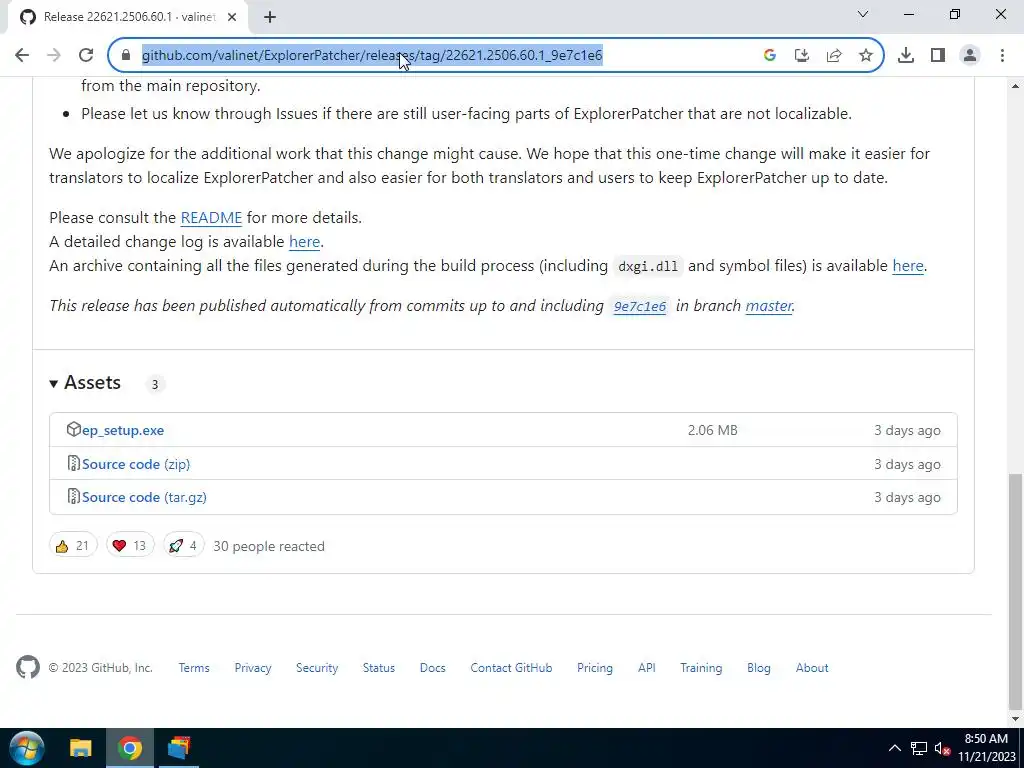Reload the current page
The image size is (1024, 768).
click(x=86, y=56)
